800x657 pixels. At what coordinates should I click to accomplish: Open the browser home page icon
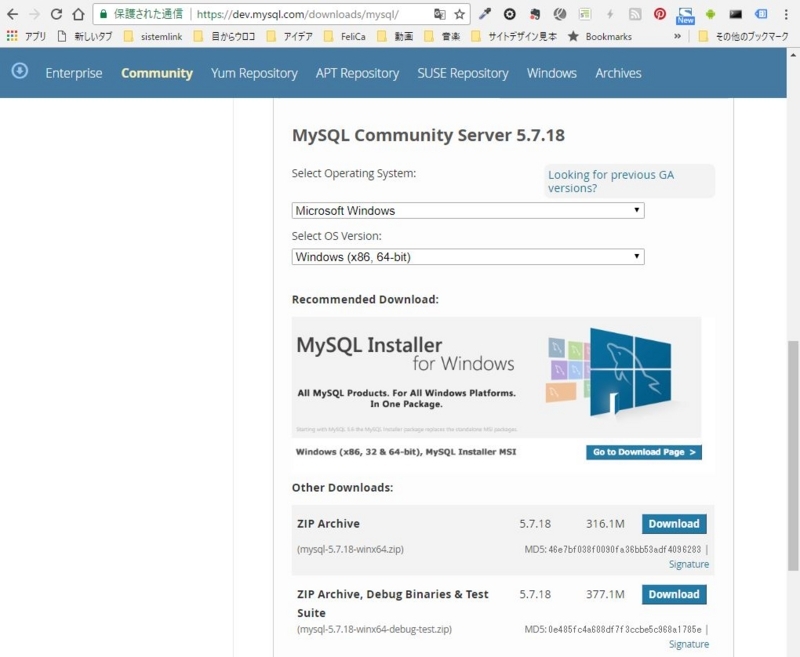[78, 14]
